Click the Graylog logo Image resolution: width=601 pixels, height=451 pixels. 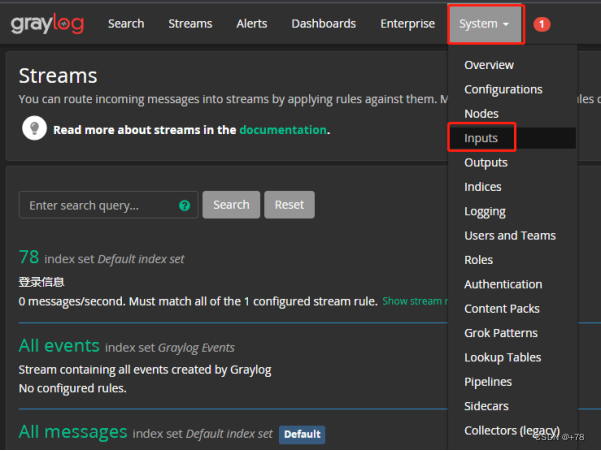47,24
